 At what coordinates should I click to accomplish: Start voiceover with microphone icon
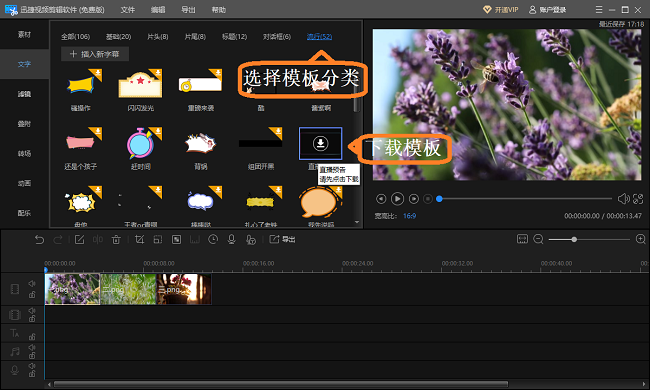click(232, 240)
